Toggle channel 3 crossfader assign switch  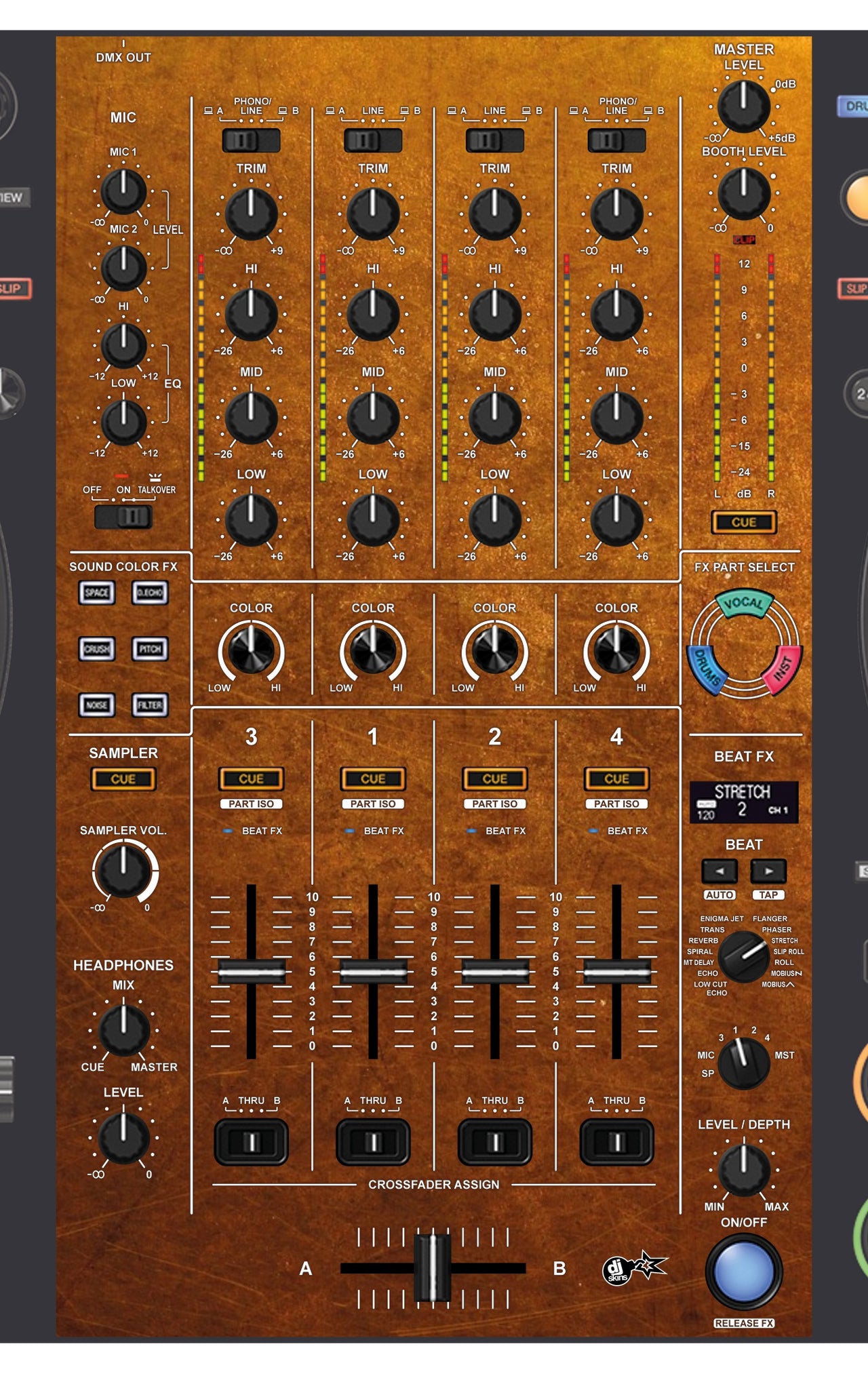click(x=251, y=1143)
